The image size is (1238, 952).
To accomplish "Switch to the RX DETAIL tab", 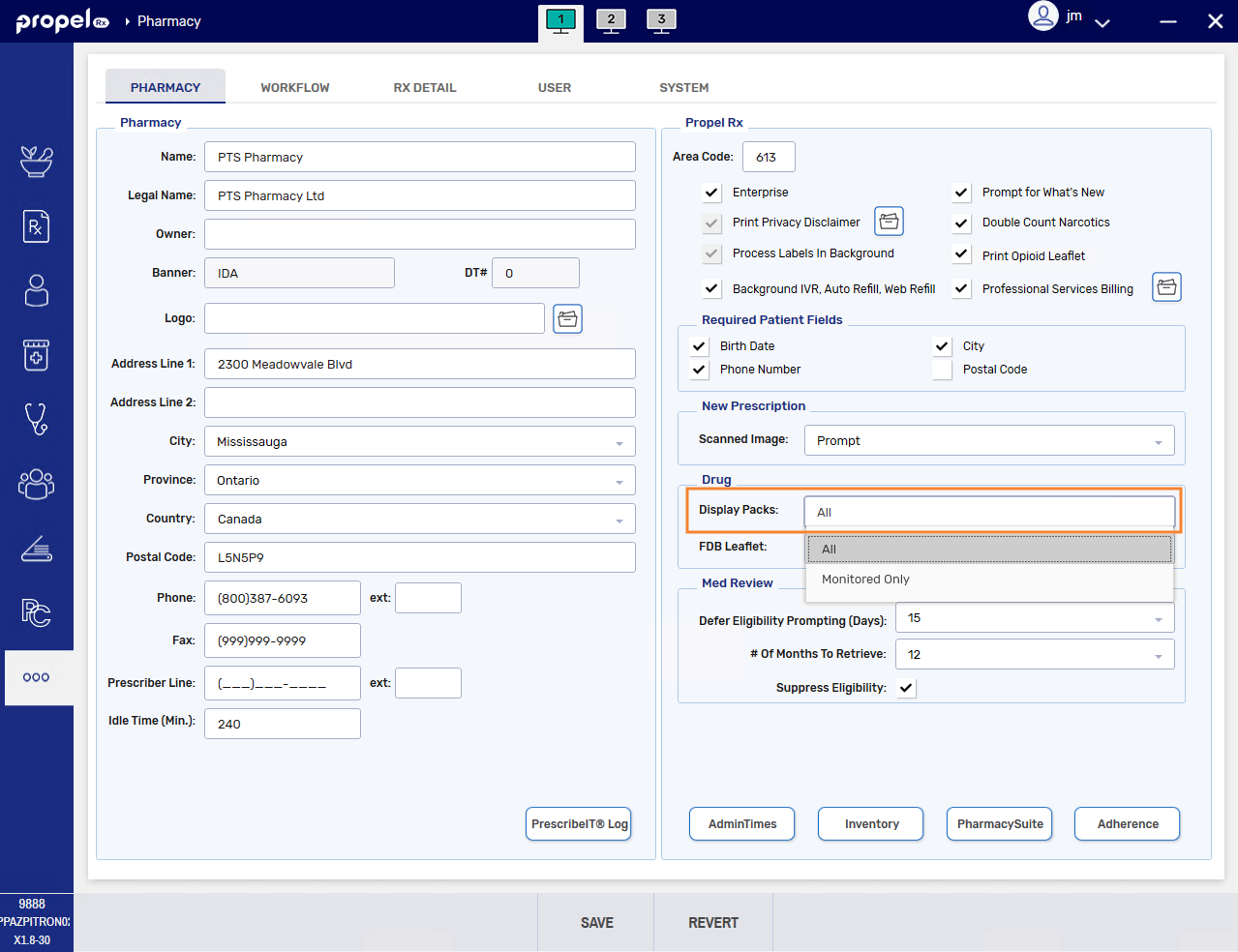I will point(425,87).
